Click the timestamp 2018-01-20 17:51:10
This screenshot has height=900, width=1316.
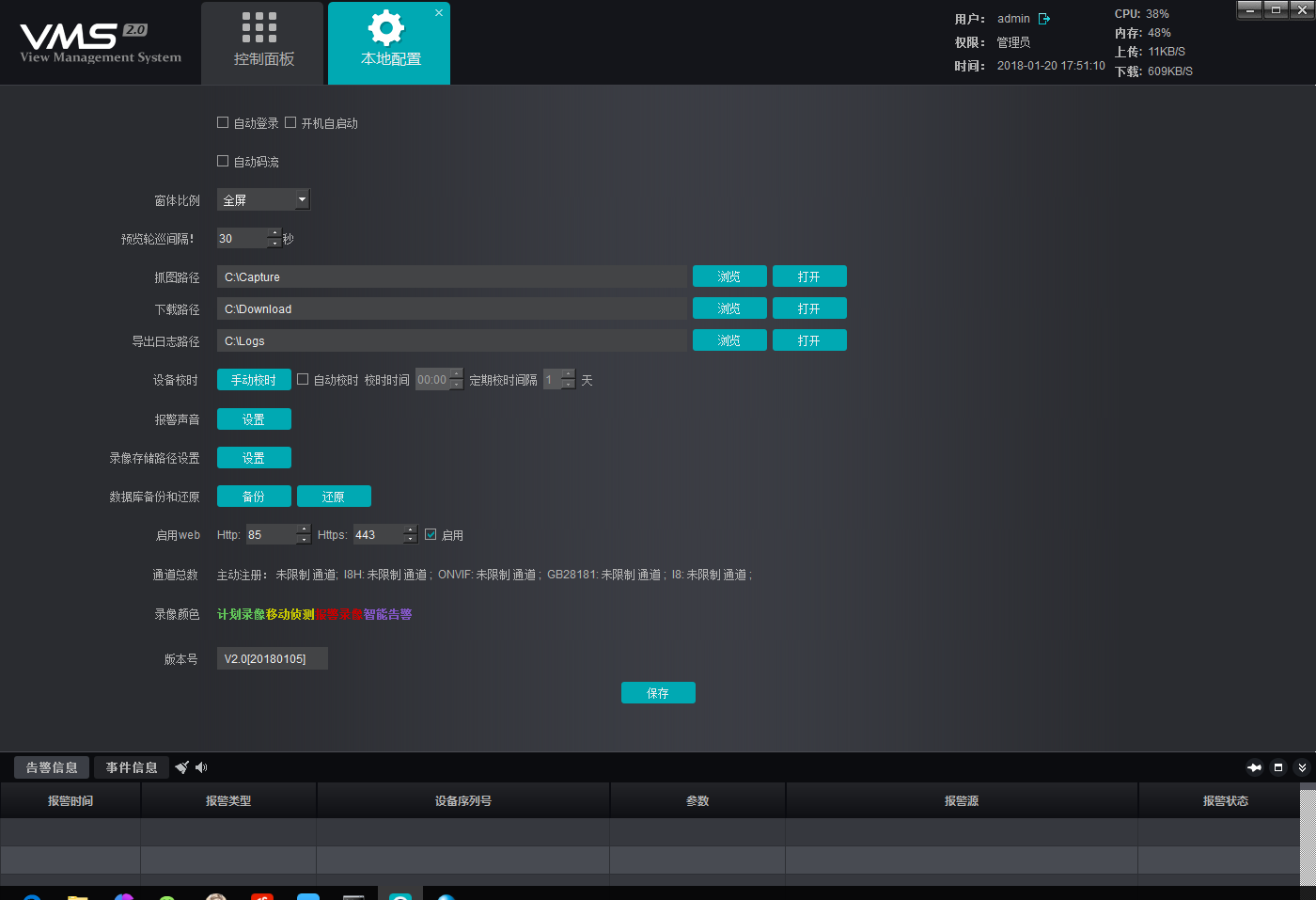coord(1051,66)
